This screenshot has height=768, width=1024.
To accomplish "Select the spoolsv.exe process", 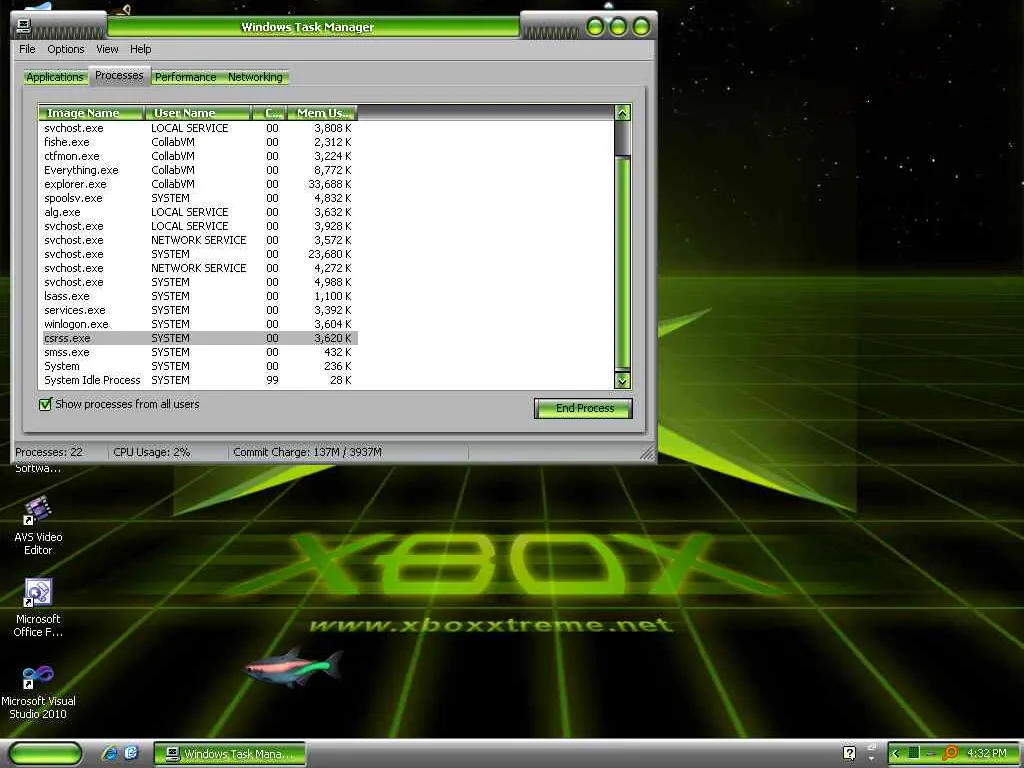I will pyautogui.click(x=198, y=198).
